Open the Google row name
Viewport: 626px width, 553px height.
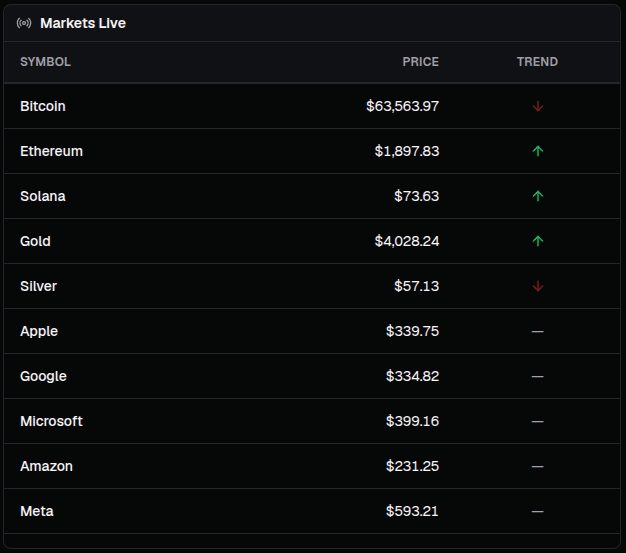click(x=43, y=376)
